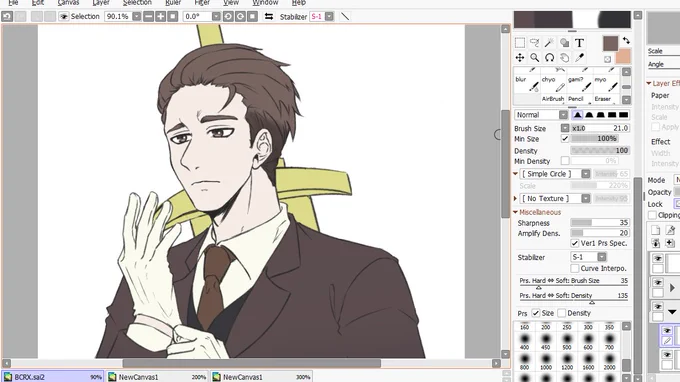Open the Window menu

click(x=265, y=3)
